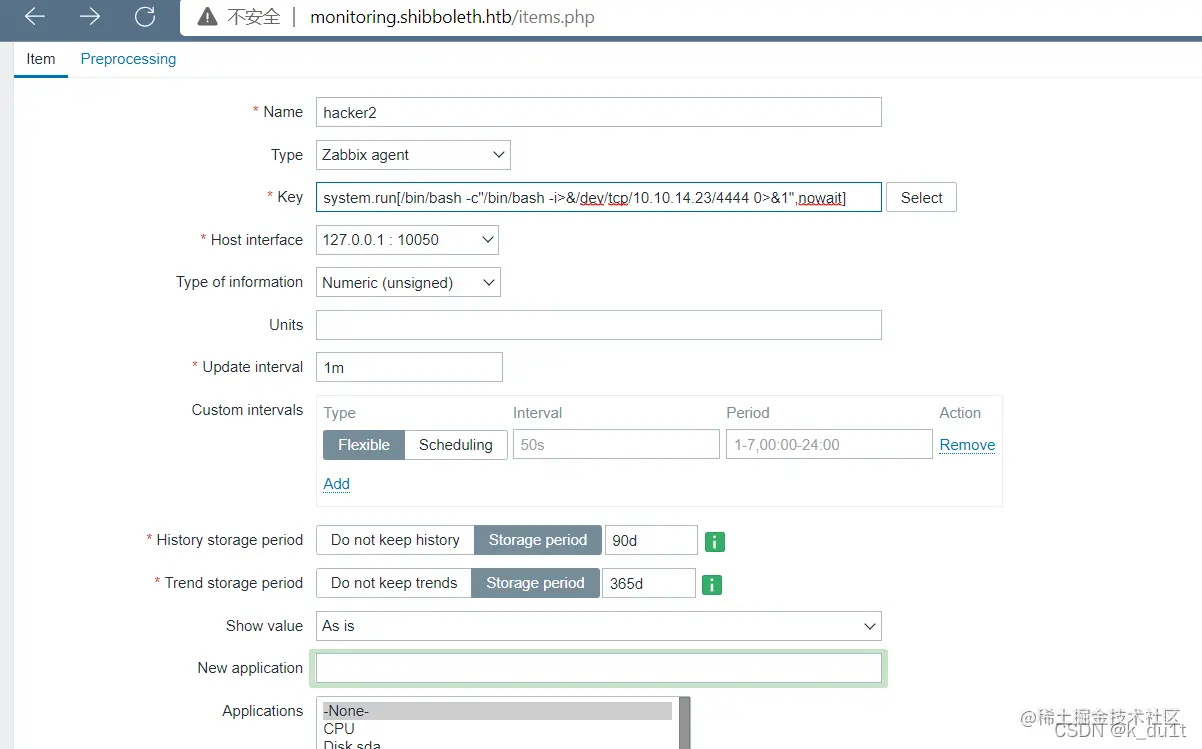Click the empty Units field
1202x749 pixels.
tap(598, 325)
